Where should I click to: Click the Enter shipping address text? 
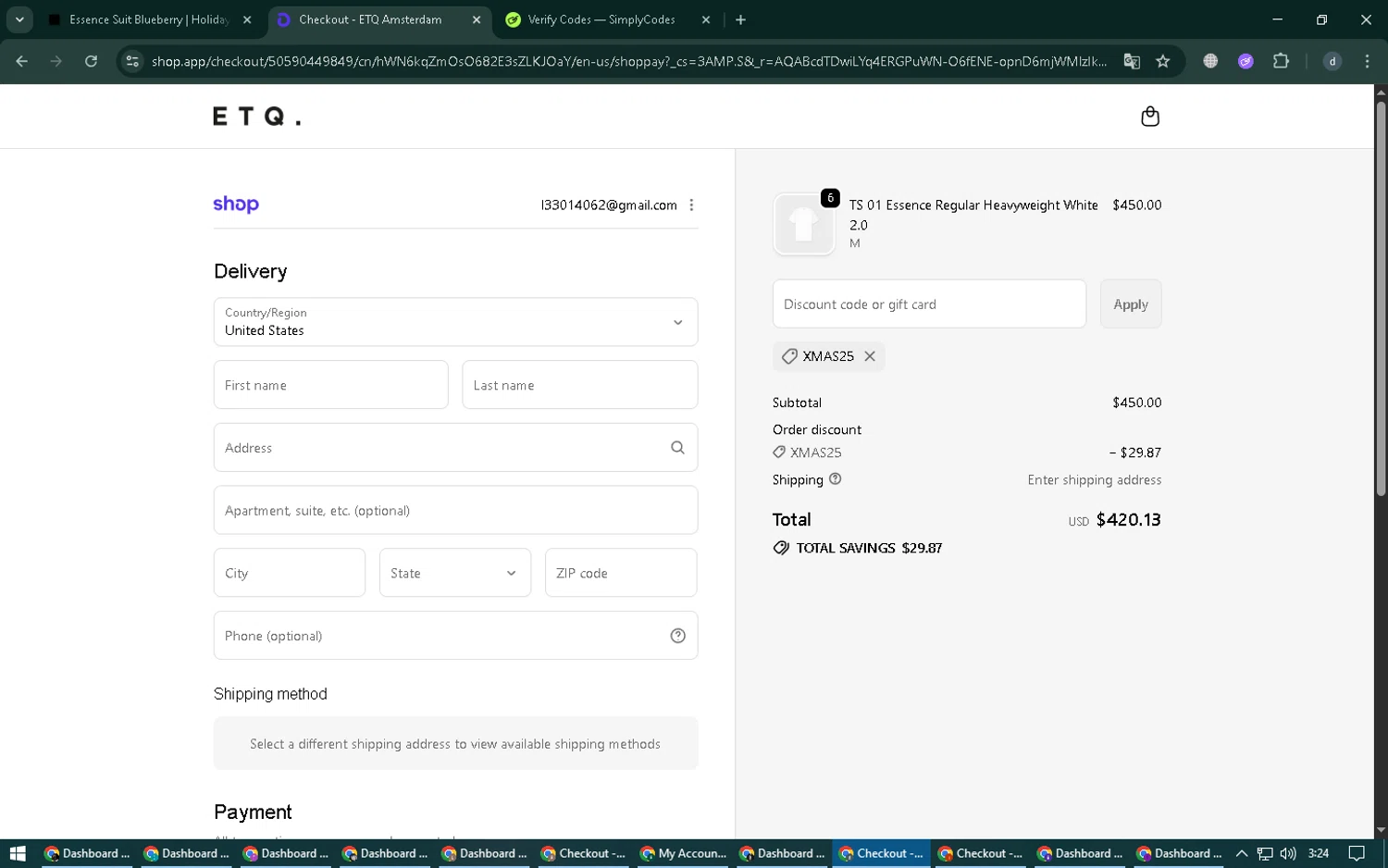tap(1095, 480)
